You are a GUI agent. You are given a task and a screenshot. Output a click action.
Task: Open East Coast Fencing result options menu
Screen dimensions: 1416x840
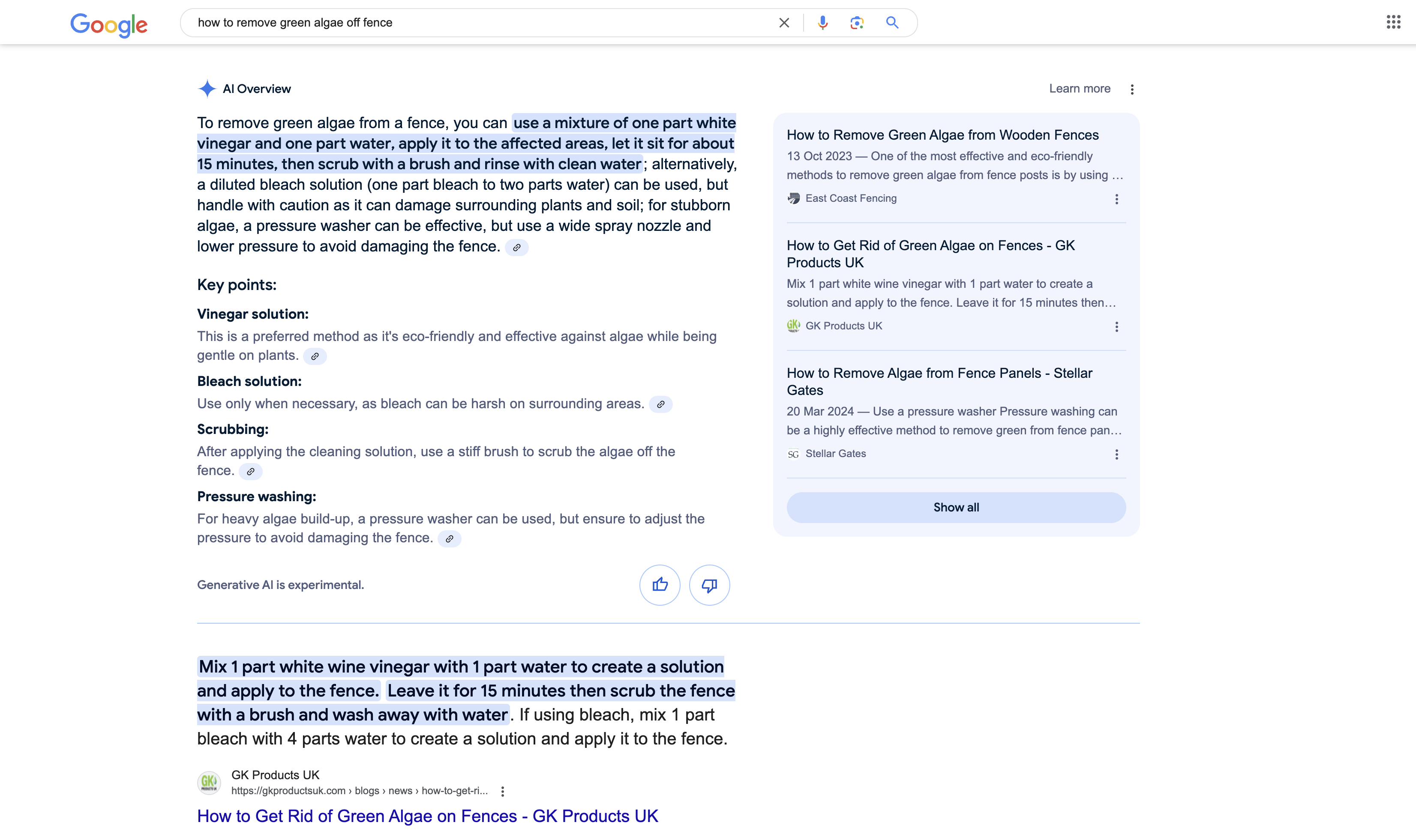tap(1116, 199)
